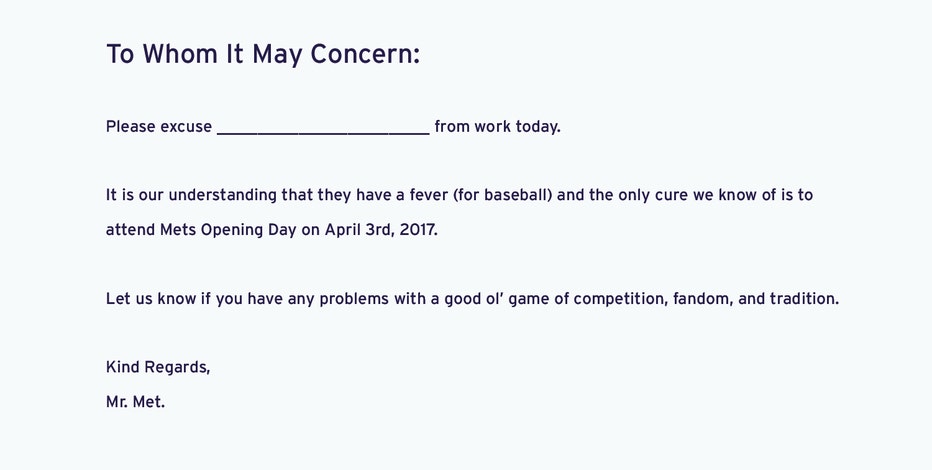Viewport: 932px width, 470px height.
Task: Click the word "attend" starting the second line
Action: 130,230
